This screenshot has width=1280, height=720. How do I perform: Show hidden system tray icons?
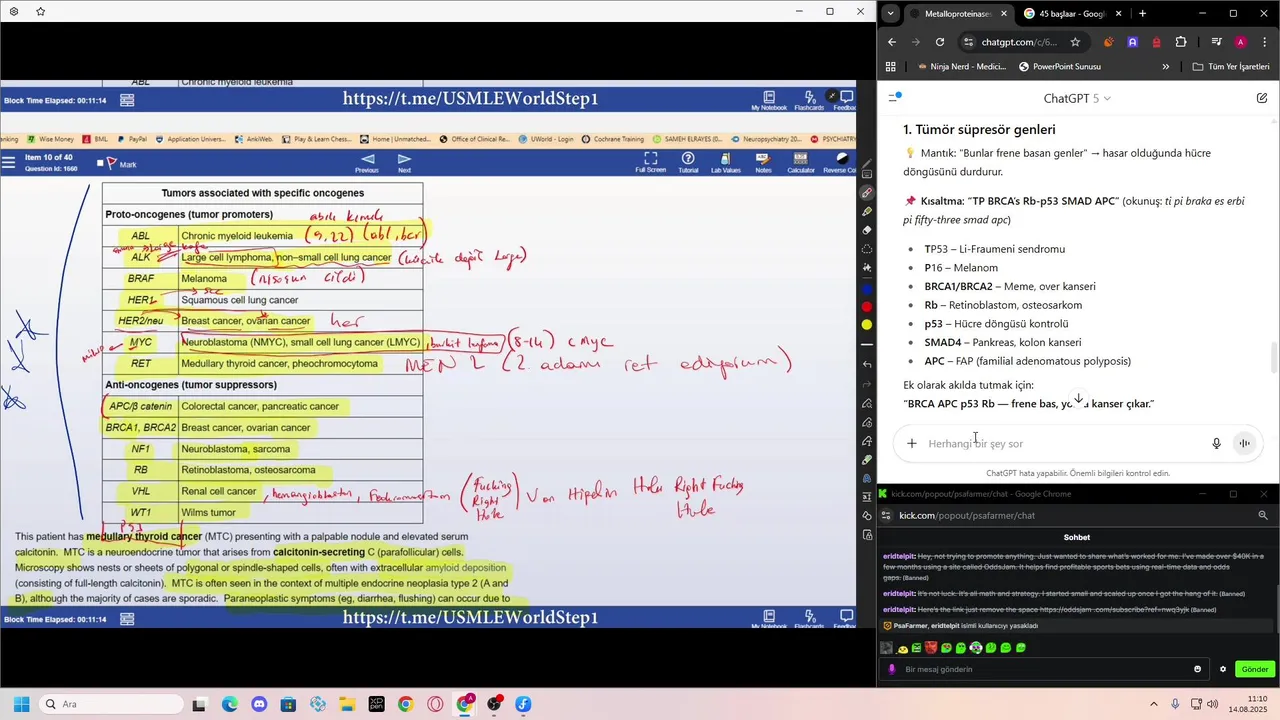tap(1153, 704)
